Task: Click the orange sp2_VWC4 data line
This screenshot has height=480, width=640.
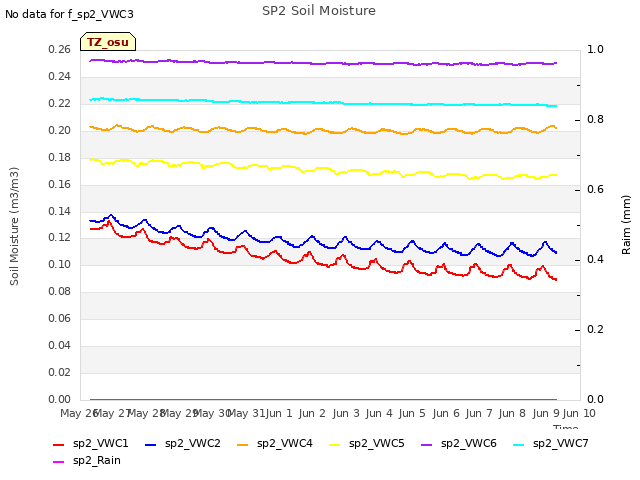Action: (322, 130)
